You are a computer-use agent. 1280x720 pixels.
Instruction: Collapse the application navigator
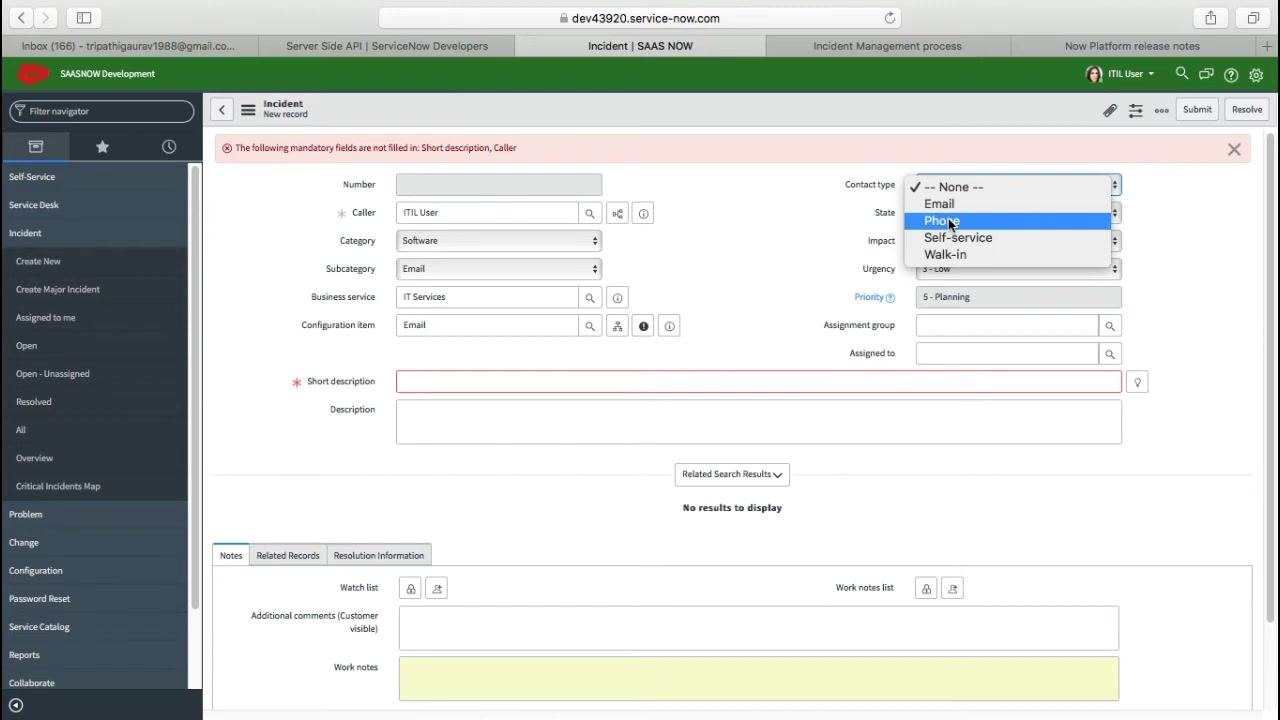(x=15, y=705)
